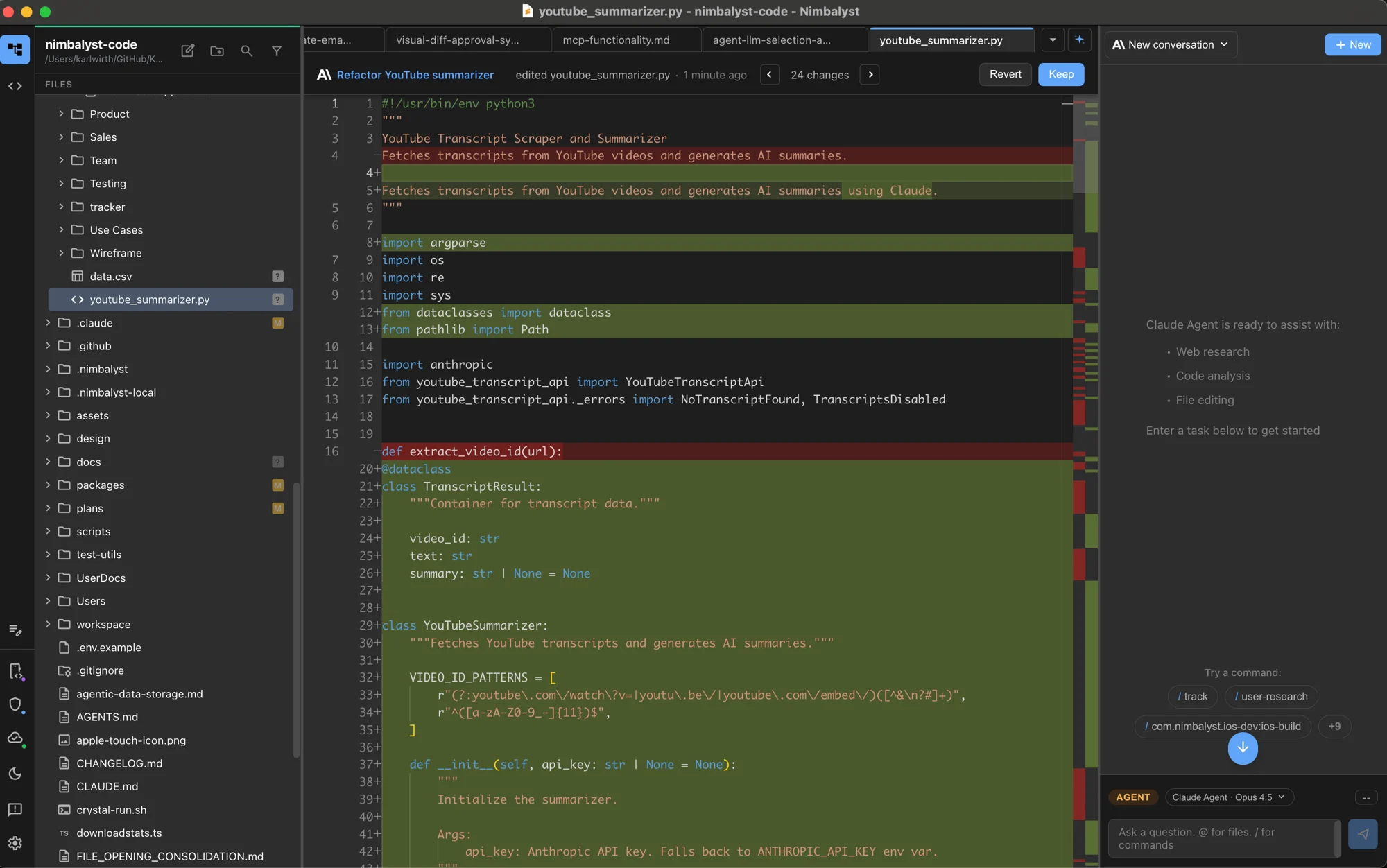Open Refactor YouTube summarizer session link
1387x868 pixels.
tap(415, 75)
